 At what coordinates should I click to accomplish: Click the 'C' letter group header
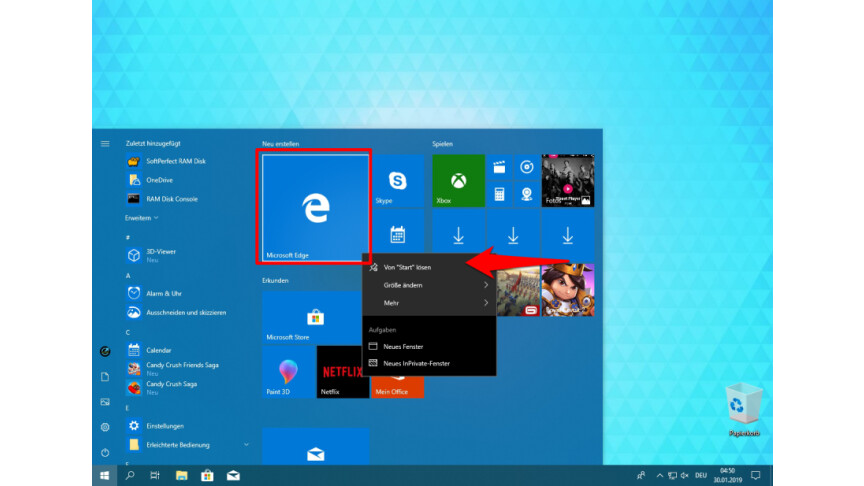click(x=128, y=332)
